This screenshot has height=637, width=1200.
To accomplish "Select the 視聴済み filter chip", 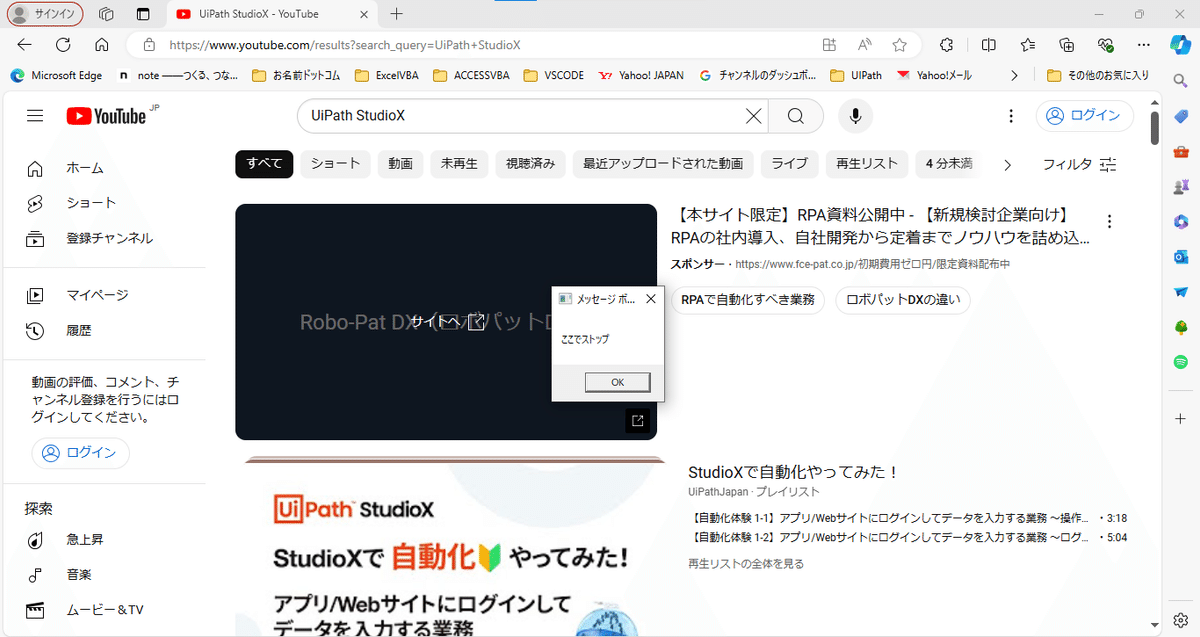I will (530, 164).
